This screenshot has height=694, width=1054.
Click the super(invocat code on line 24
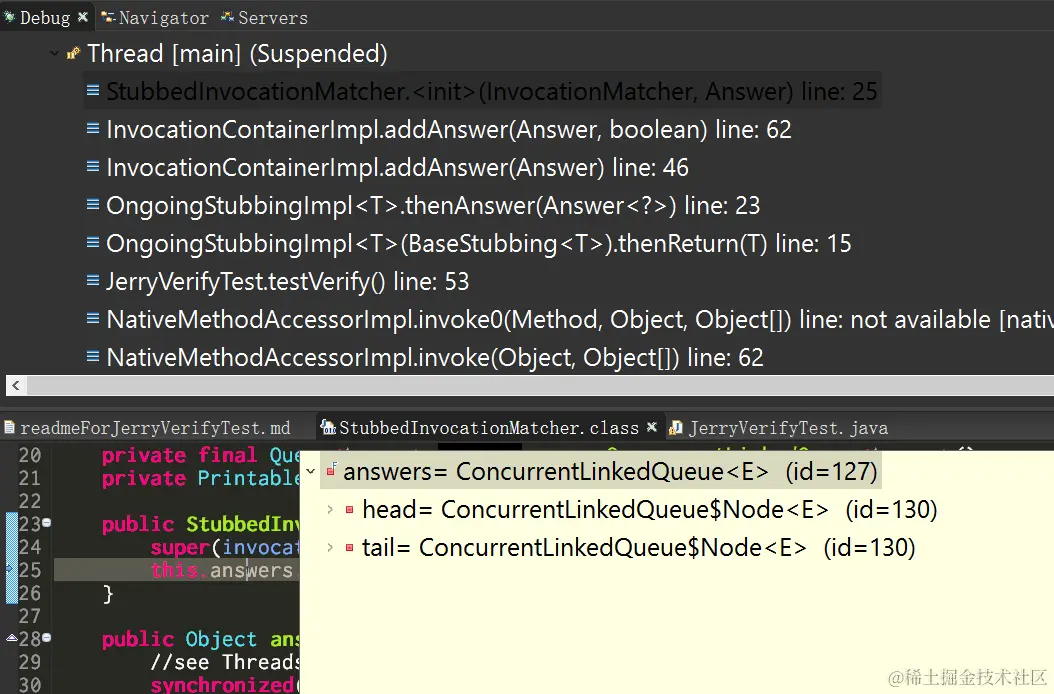(x=225, y=547)
